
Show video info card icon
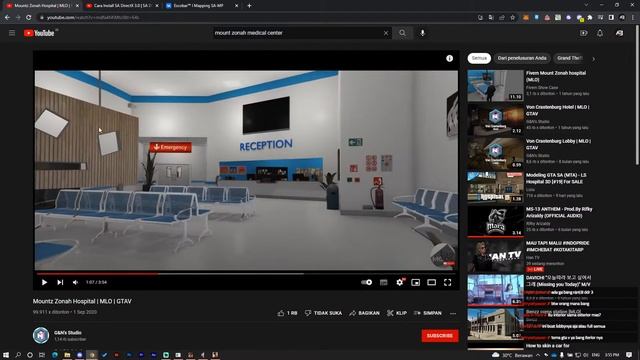click(449, 58)
